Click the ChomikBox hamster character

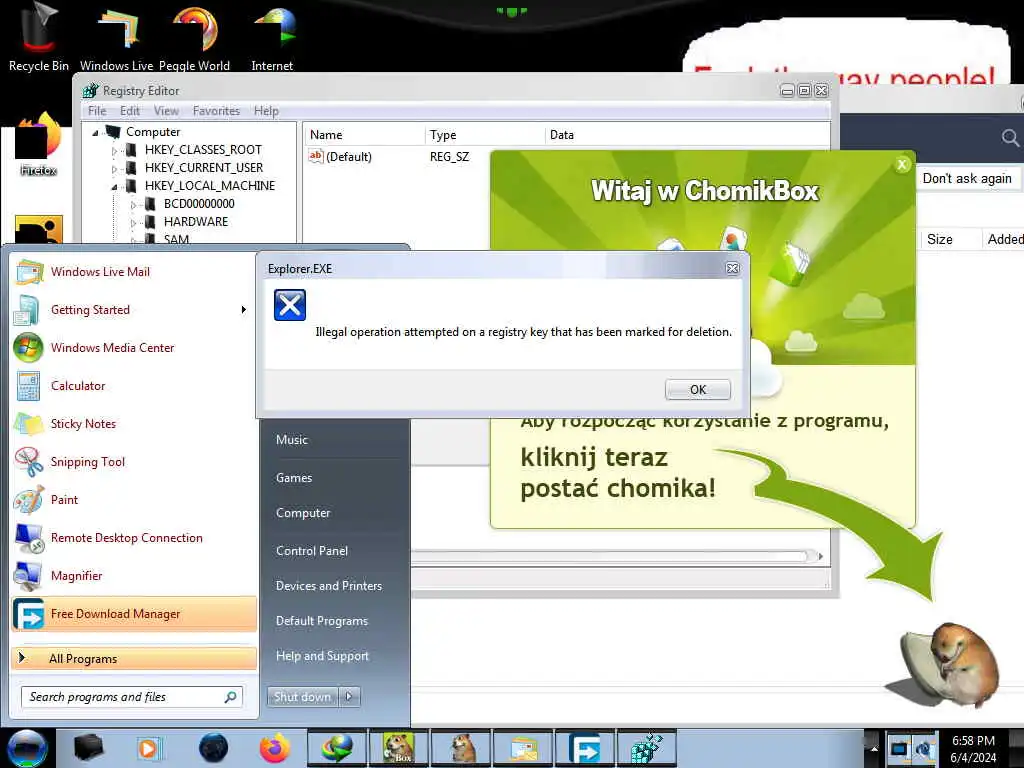pyautogui.click(x=950, y=665)
